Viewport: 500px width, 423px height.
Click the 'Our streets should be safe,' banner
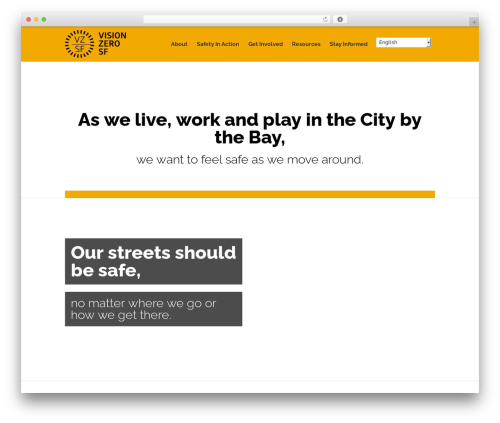coord(153,261)
